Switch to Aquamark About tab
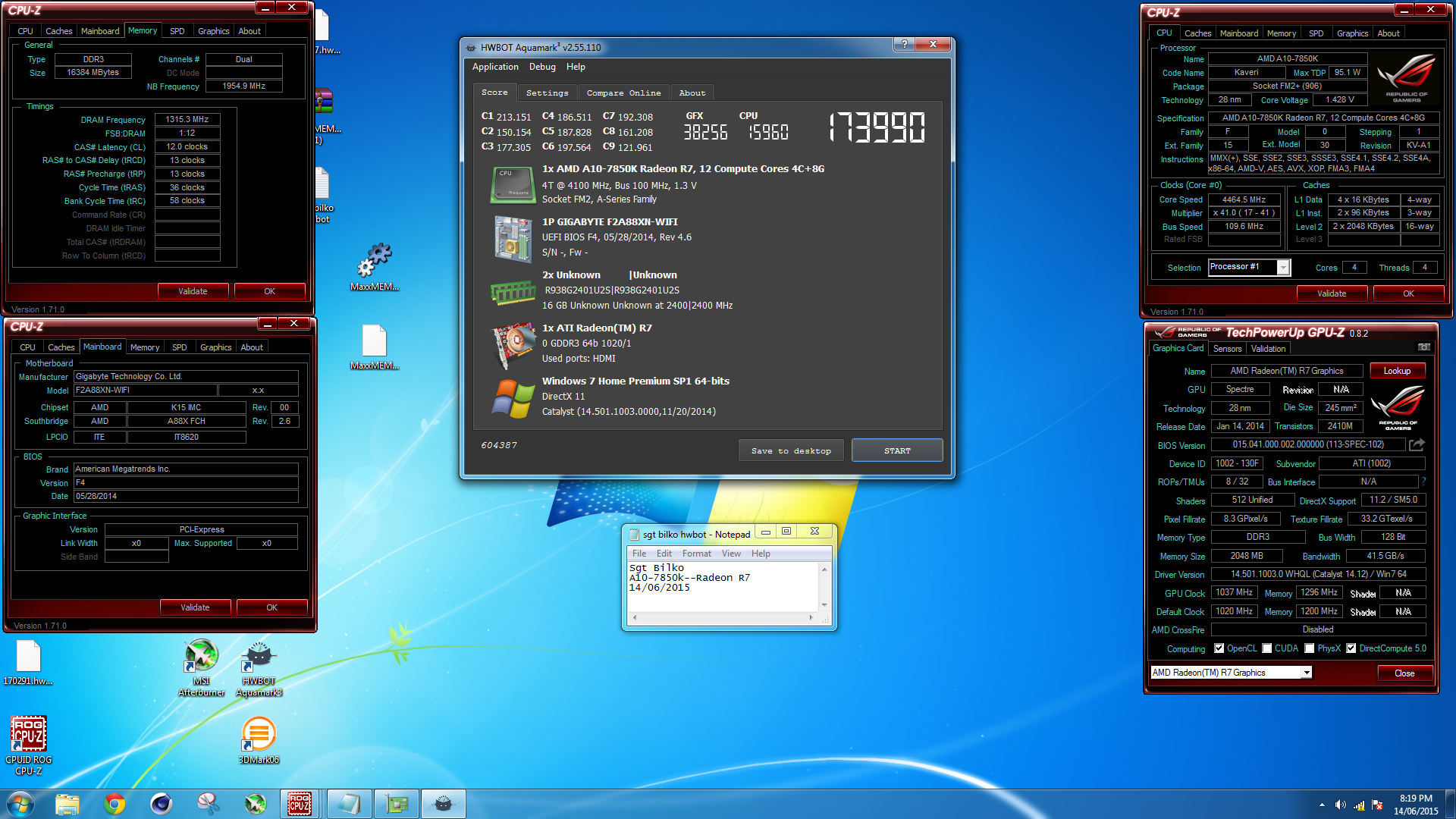Screen dimensions: 1456x819 pos(692,93)
